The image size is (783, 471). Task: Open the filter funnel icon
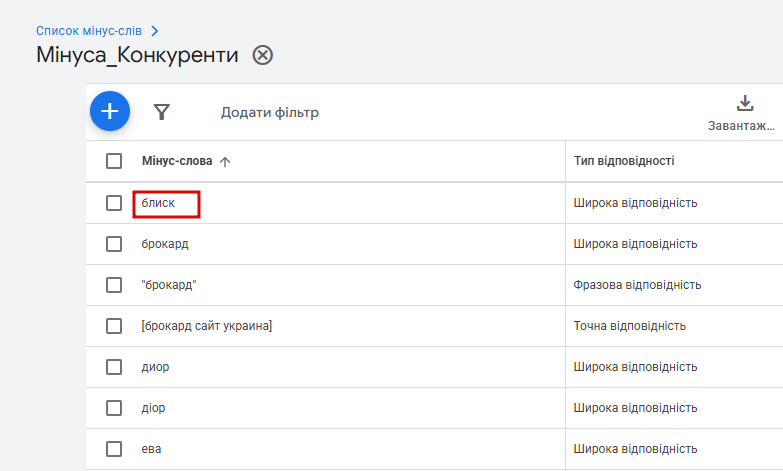pos(162,112)
